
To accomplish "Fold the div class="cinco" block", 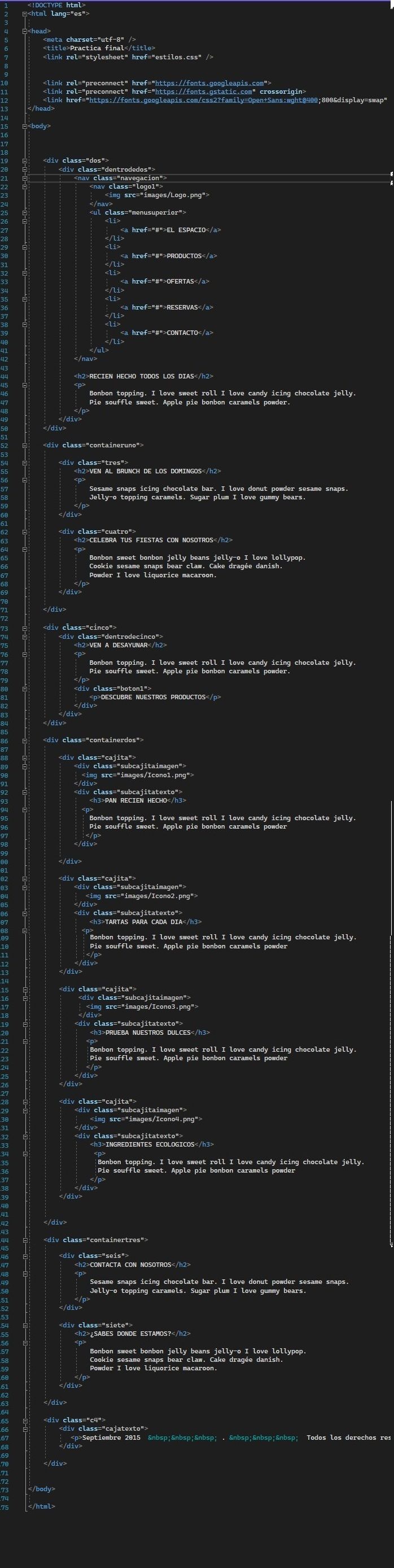I will tap(24, 627).
